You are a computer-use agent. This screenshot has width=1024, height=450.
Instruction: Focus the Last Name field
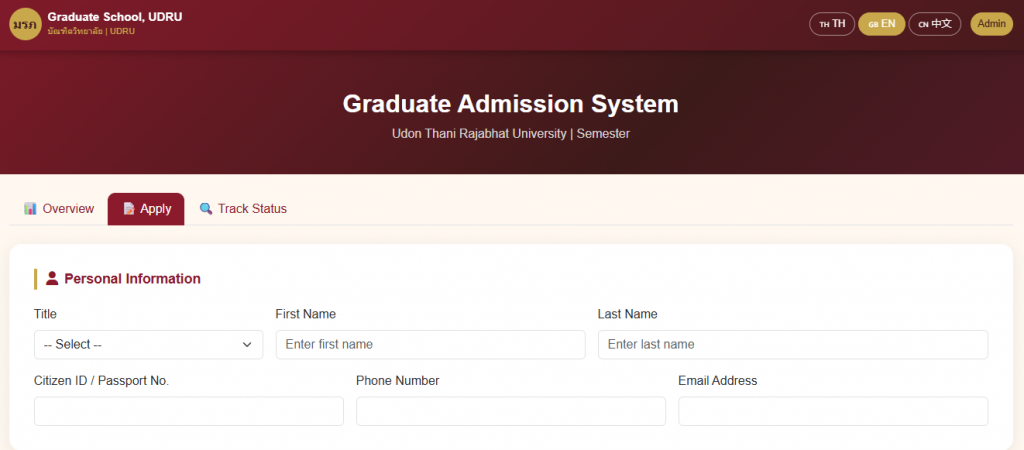point(792,344)
